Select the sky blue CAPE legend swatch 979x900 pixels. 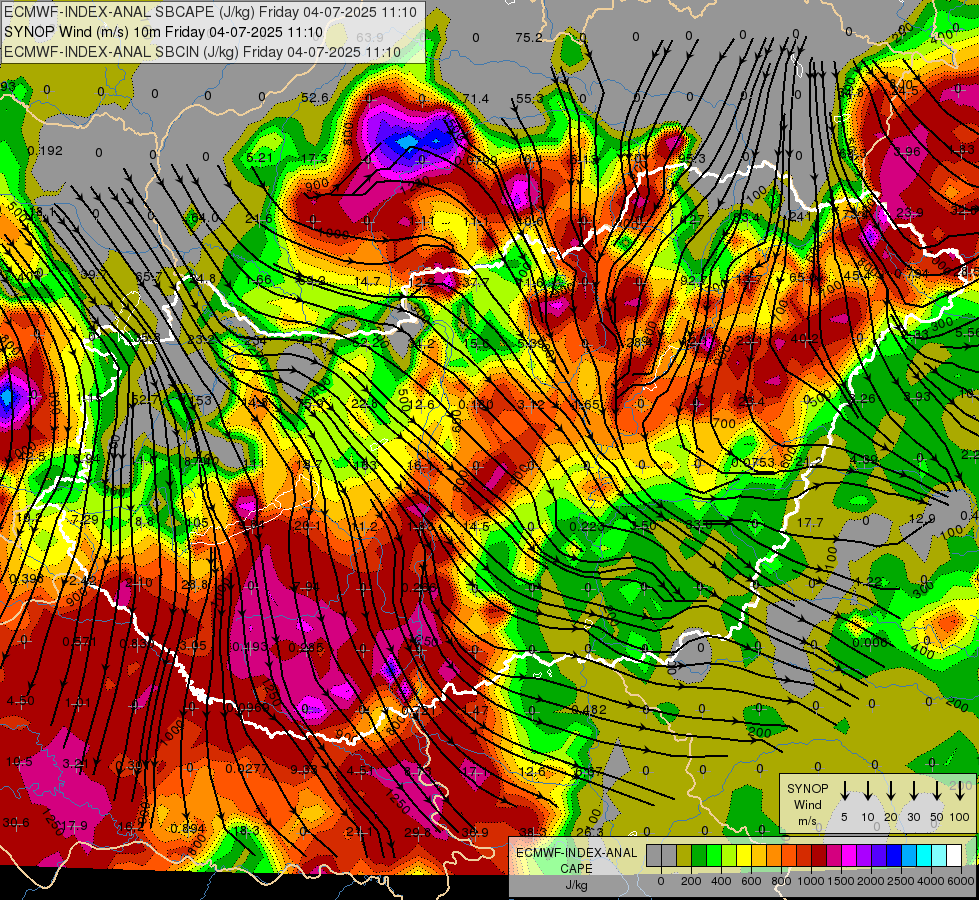(x=909, y=856)
